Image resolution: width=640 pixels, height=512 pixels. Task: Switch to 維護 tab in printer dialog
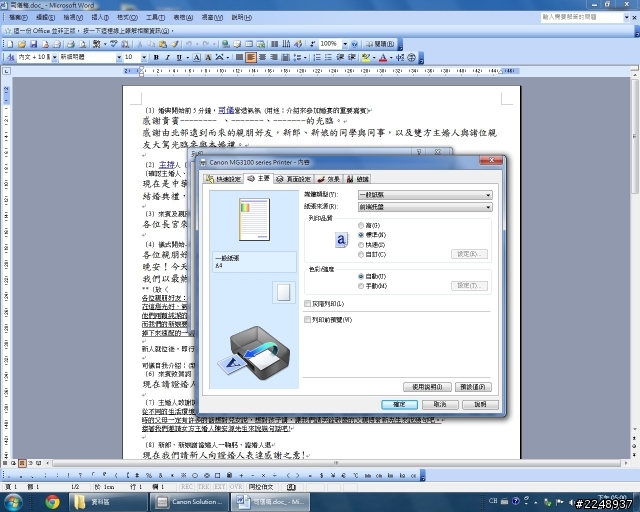358,179
